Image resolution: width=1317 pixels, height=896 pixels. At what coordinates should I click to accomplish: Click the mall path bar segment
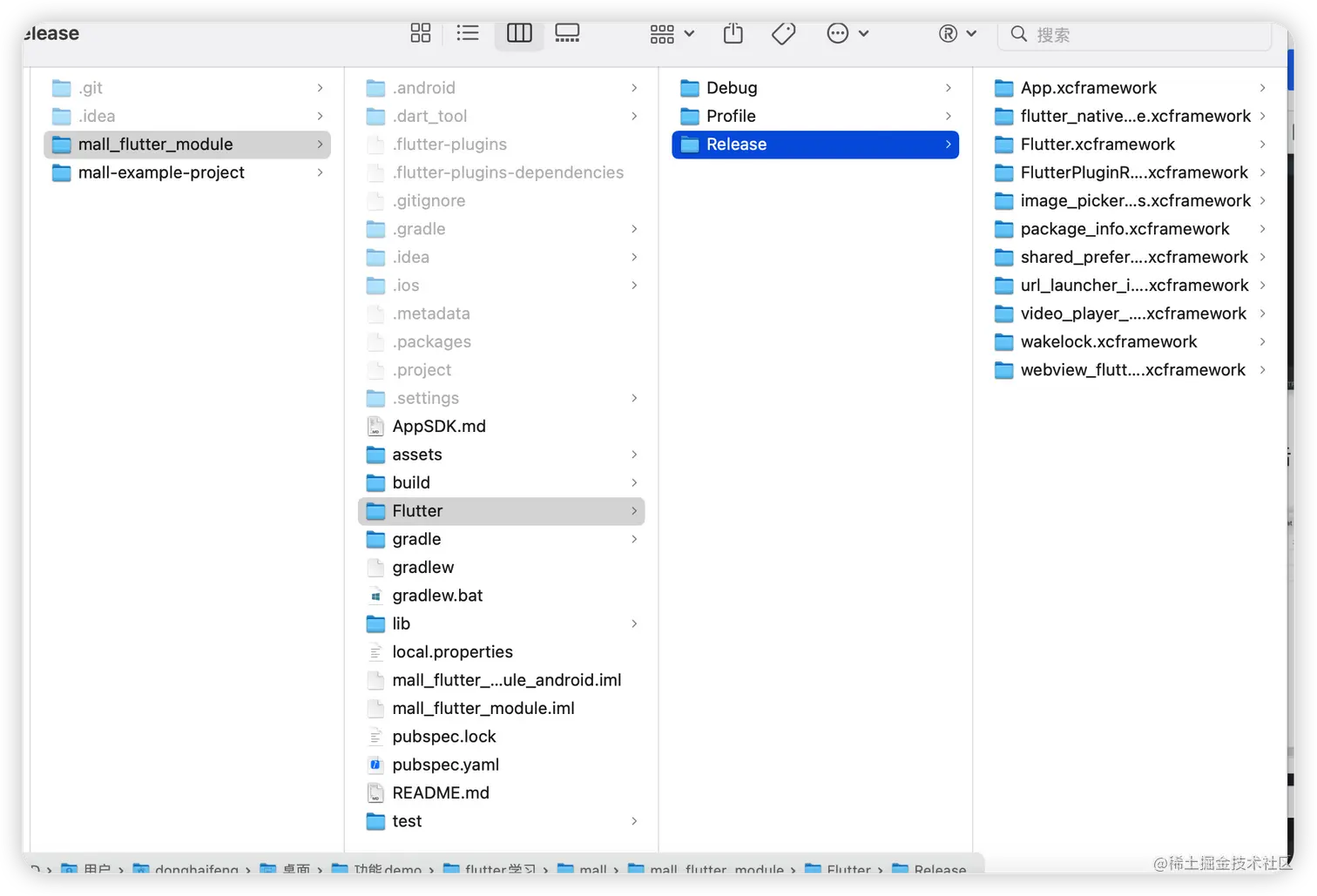coord(582,869)
